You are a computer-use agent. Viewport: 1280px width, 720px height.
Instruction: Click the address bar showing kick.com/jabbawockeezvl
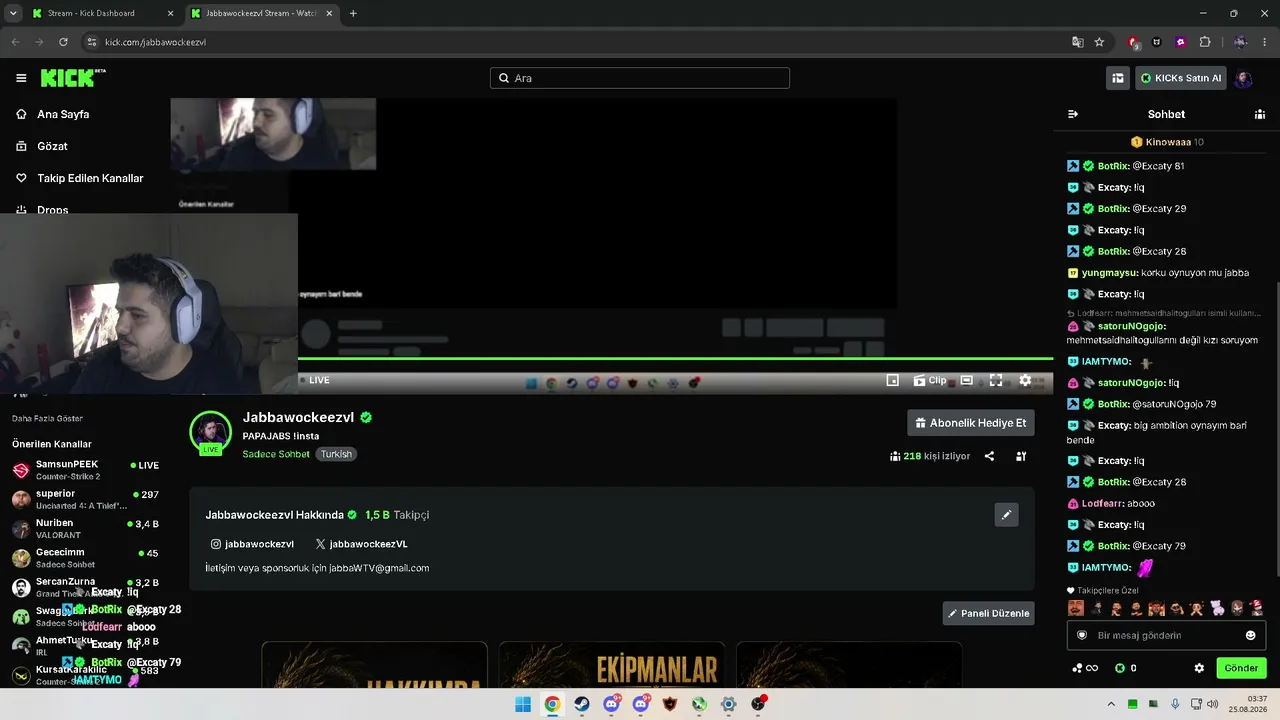(x=580, y=42)
